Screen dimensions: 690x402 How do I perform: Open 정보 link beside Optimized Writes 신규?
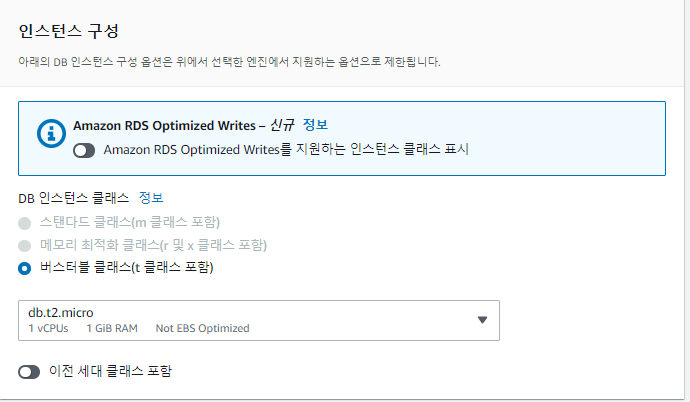click(x=315, y=125)
